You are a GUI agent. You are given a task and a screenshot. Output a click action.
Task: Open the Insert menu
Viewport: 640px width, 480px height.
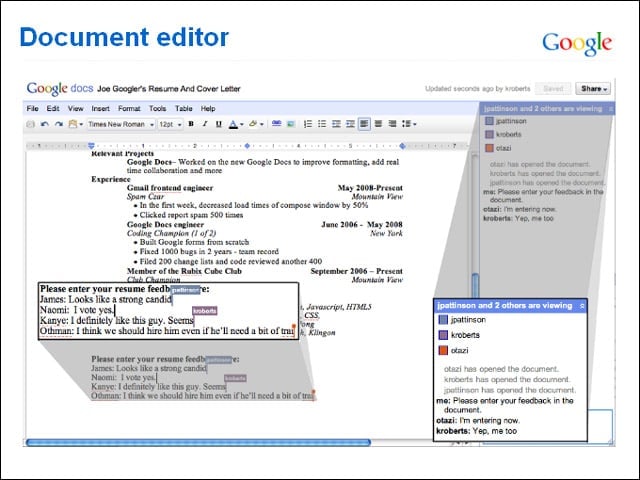pos(100,109)
